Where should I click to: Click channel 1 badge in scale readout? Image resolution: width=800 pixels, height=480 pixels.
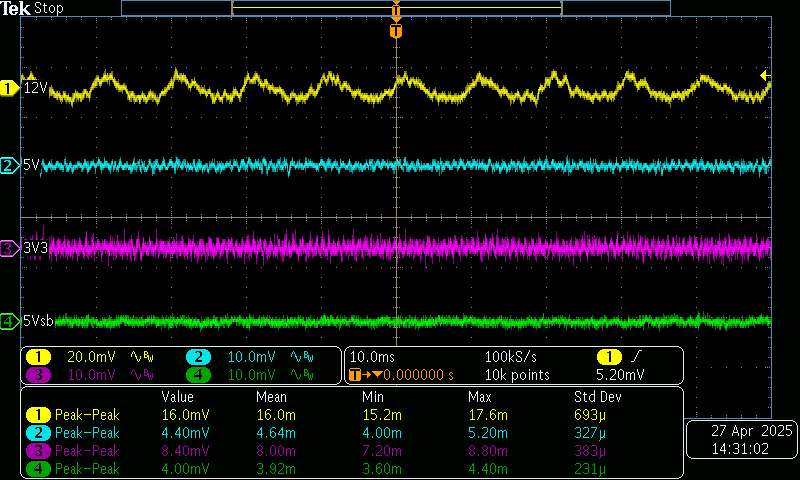pos(38,357)
